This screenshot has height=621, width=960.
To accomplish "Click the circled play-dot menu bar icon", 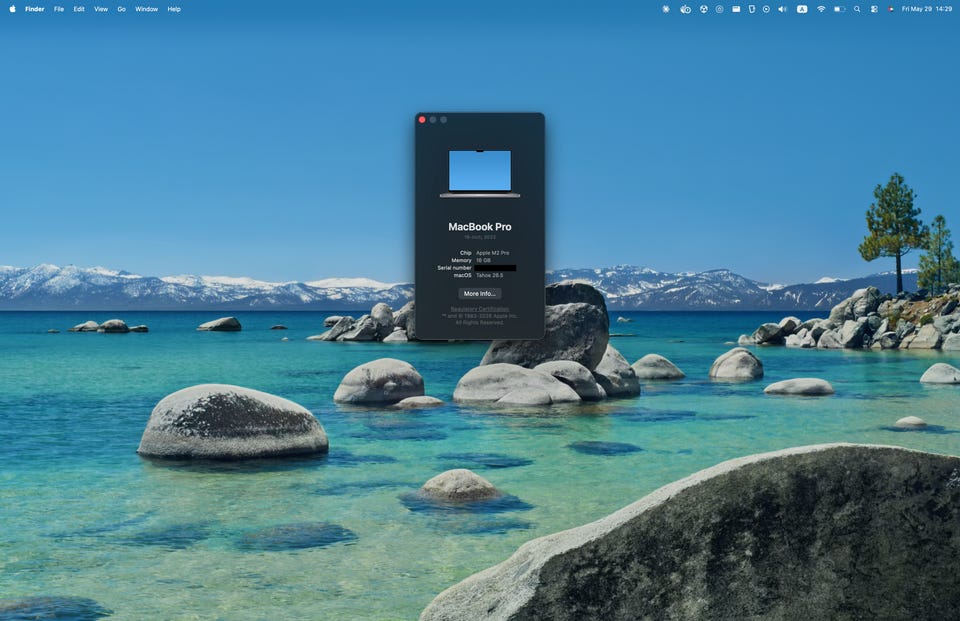I will pos(766,9).
